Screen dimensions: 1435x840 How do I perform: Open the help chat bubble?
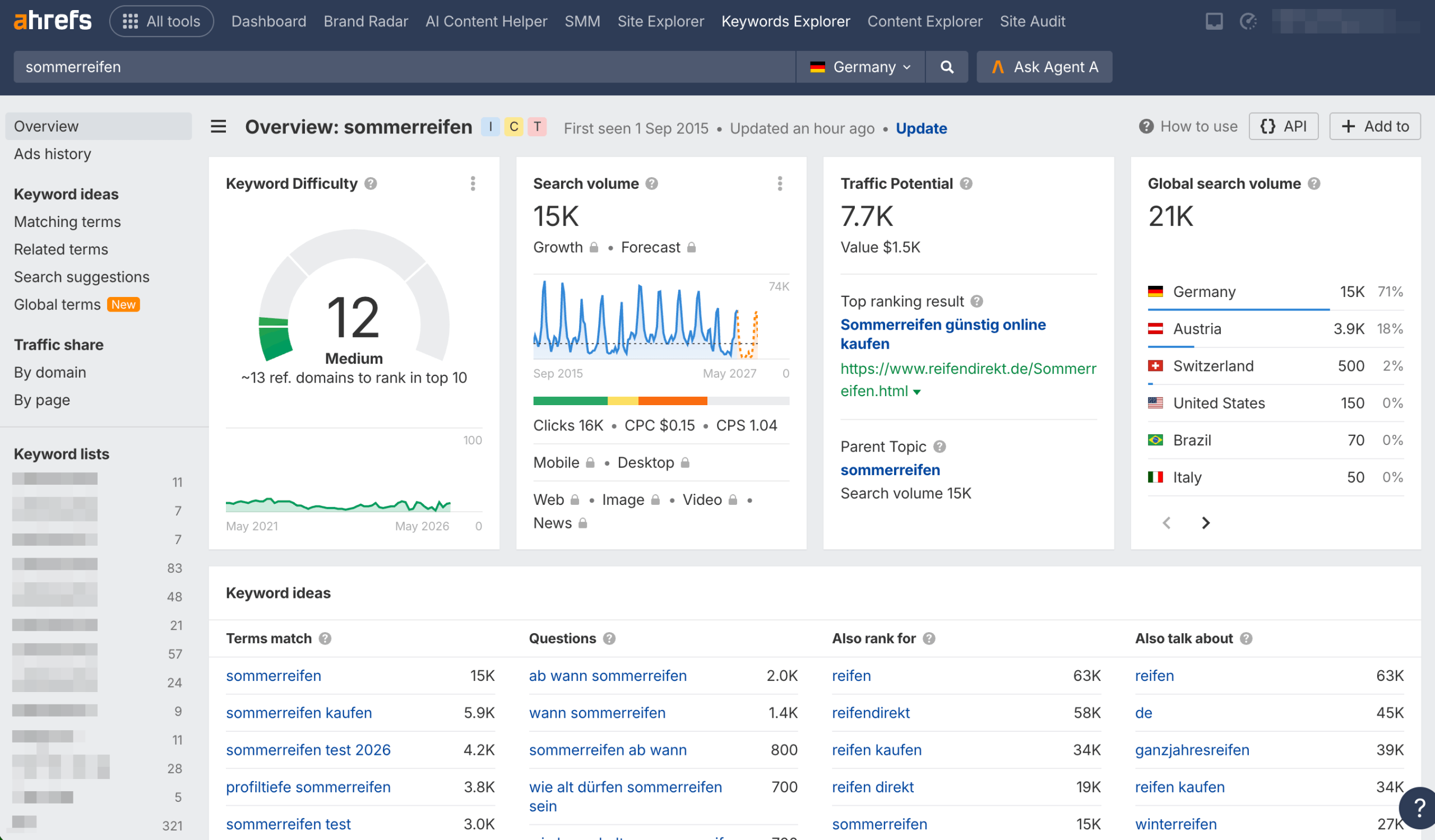click(x=1419, y=807)
